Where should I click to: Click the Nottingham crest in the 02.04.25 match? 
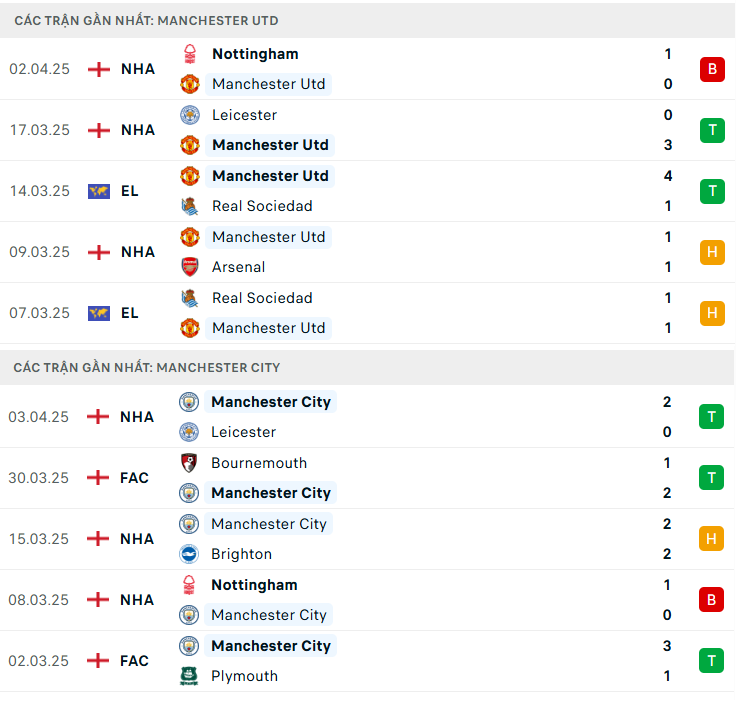(189, 54)
